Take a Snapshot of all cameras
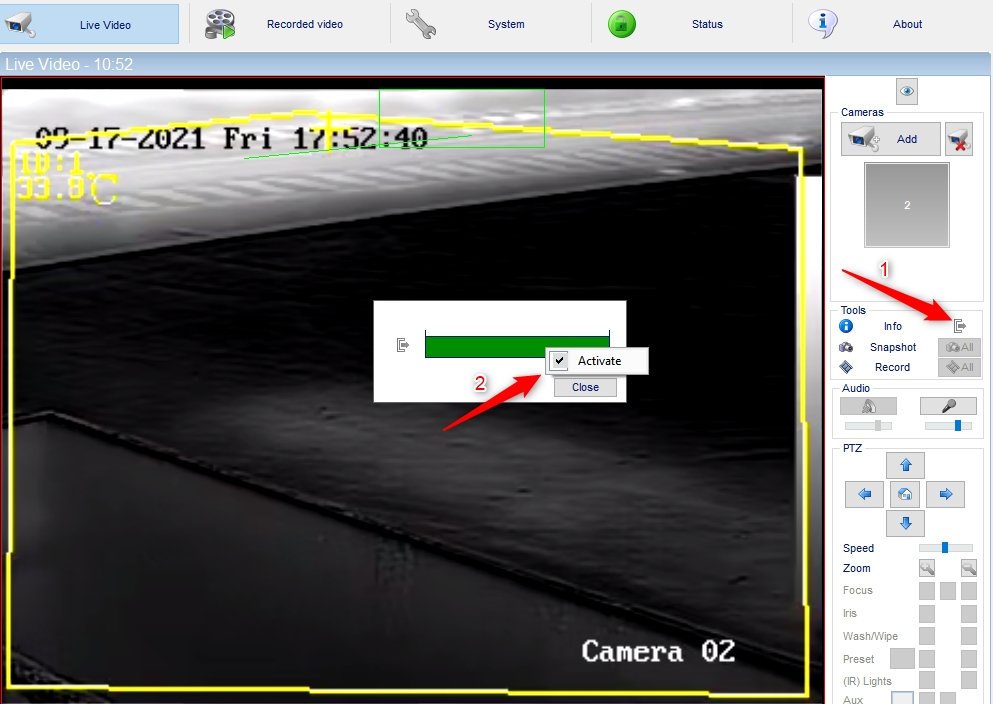The height and width of the screenshot is (704, 993). (x=959, y=347)
